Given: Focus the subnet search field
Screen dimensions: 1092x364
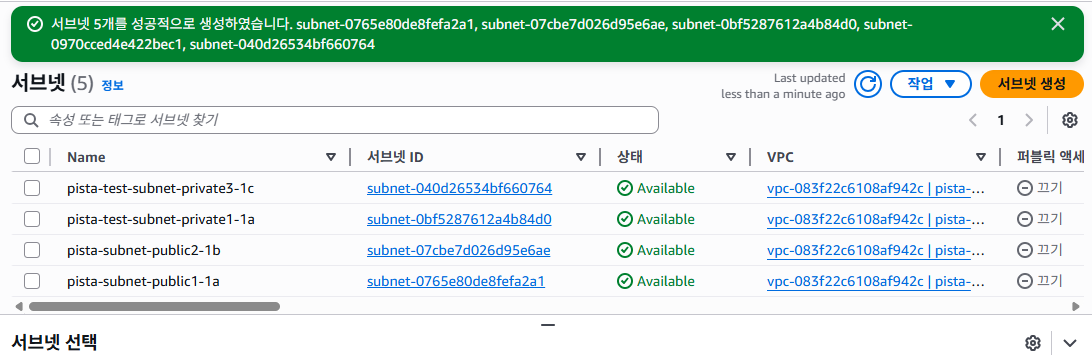Looking at the screenshot, I should tap(335, 120).
